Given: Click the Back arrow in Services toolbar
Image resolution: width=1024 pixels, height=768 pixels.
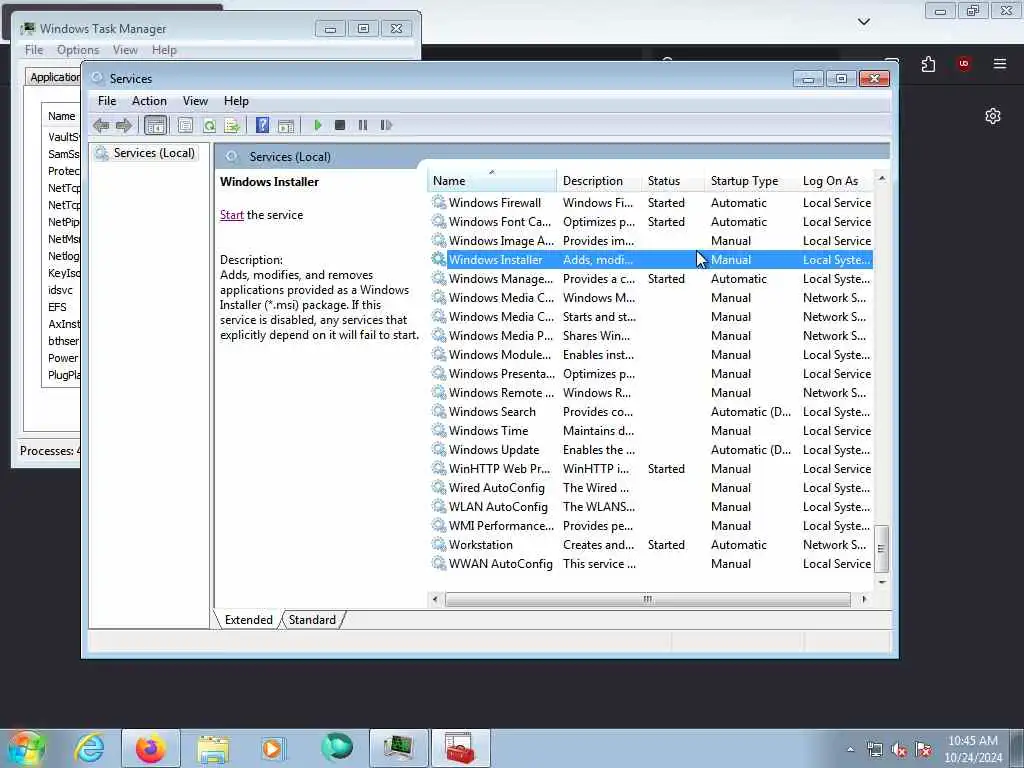Looking at the screenshot, I should [101, 125].
